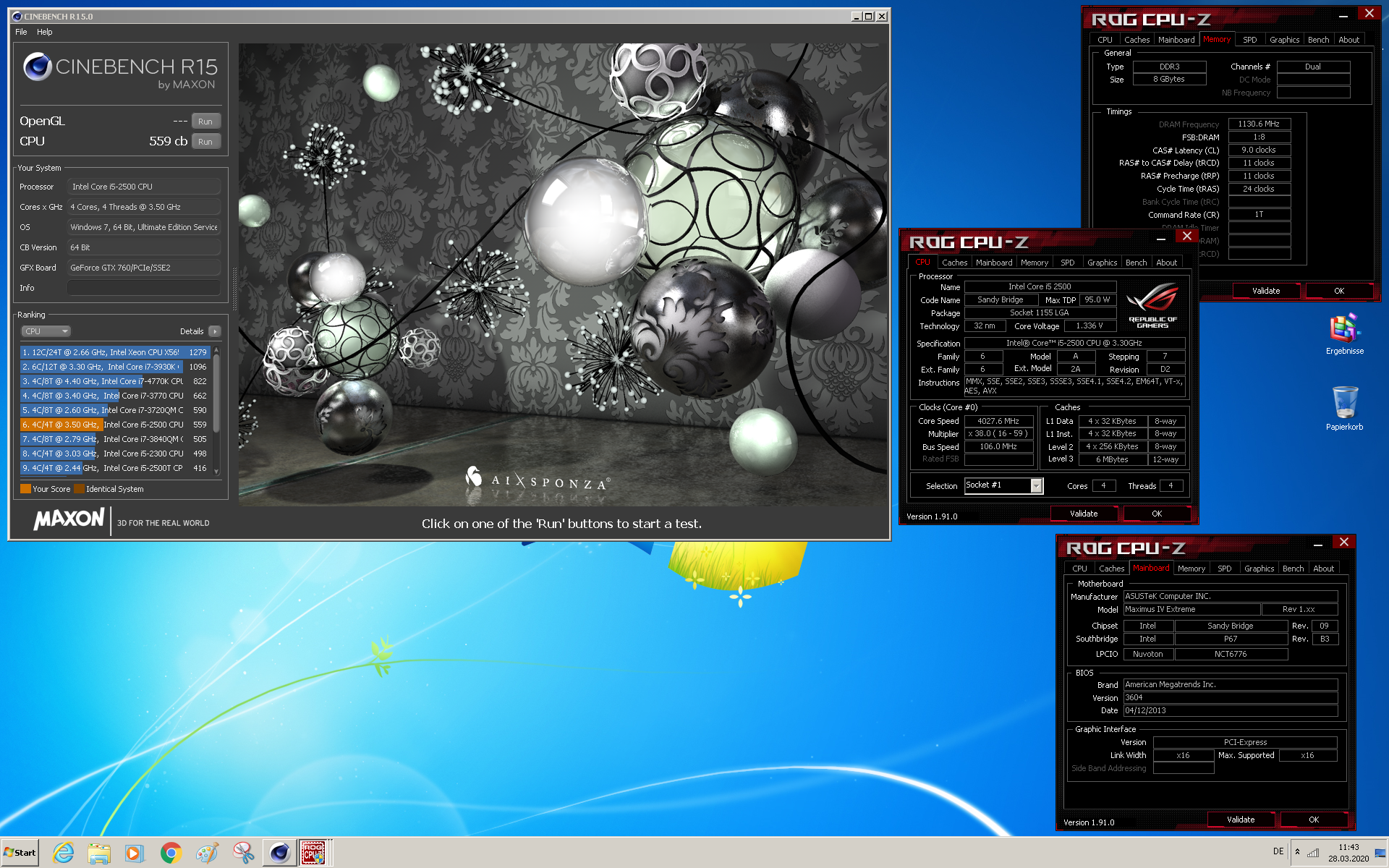Select ranking row i7-3770 662
Image resolution: width=1389 pixels, height=868 pixels.
point(115,396)
